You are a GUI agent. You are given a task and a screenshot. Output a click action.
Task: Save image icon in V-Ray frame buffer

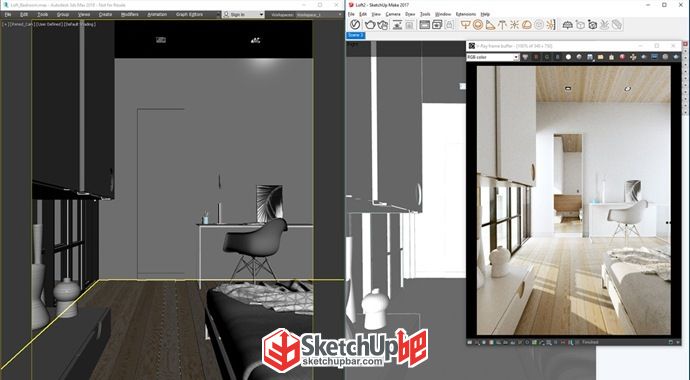(x=590, y=57)
